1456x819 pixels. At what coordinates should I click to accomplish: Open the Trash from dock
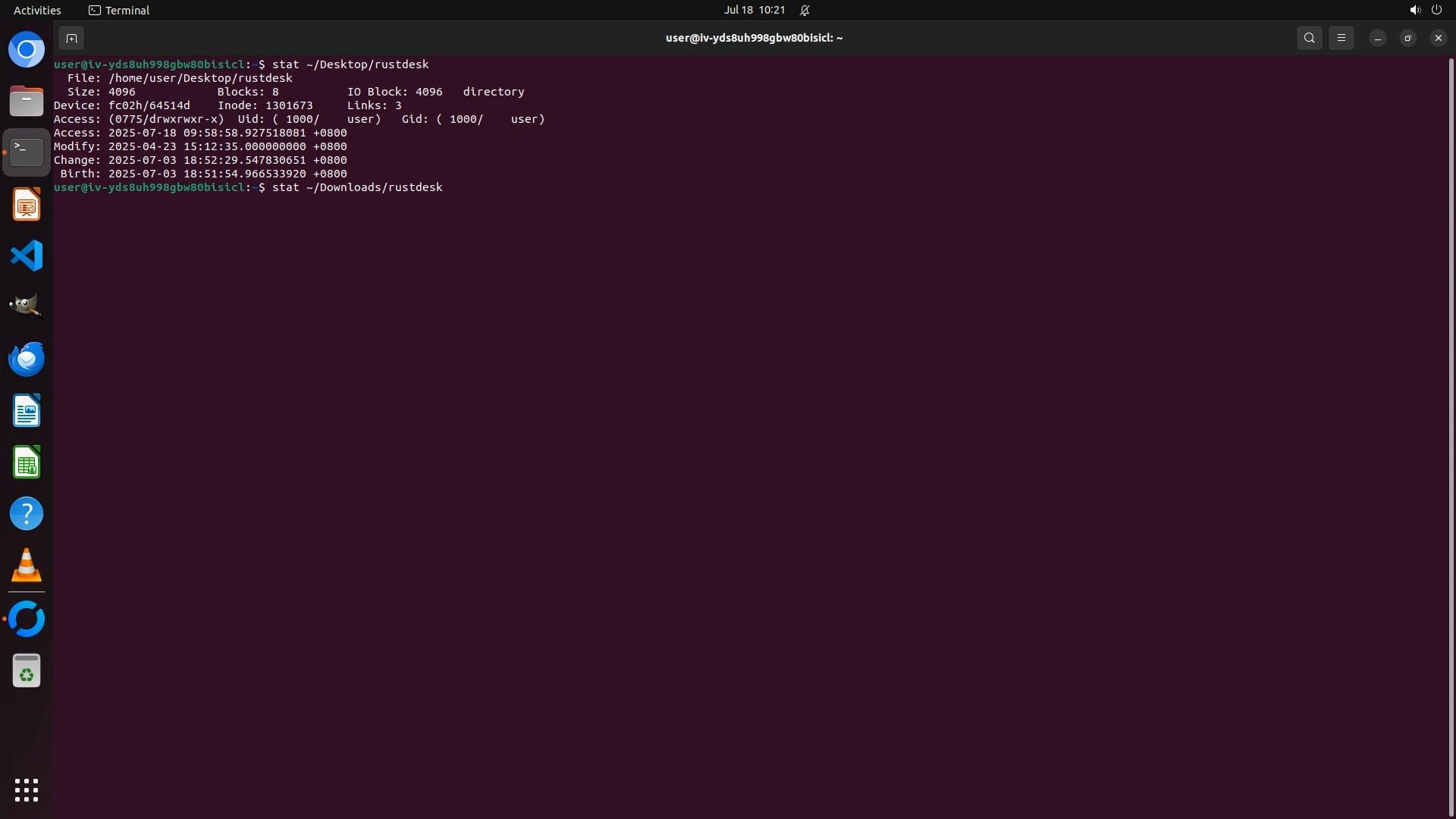[27, 671]
